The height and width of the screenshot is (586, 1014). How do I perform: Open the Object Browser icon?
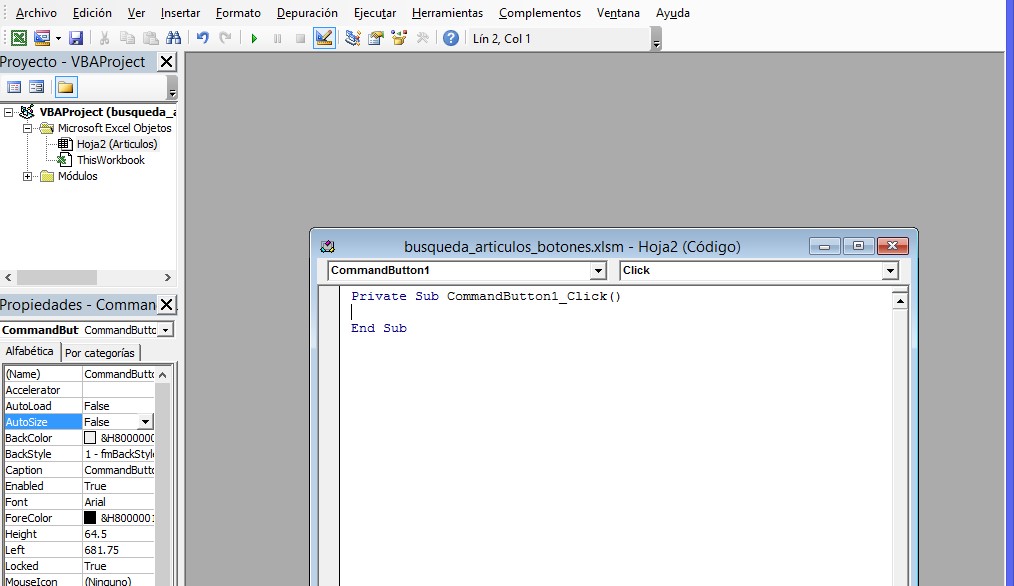pos(399,38)
